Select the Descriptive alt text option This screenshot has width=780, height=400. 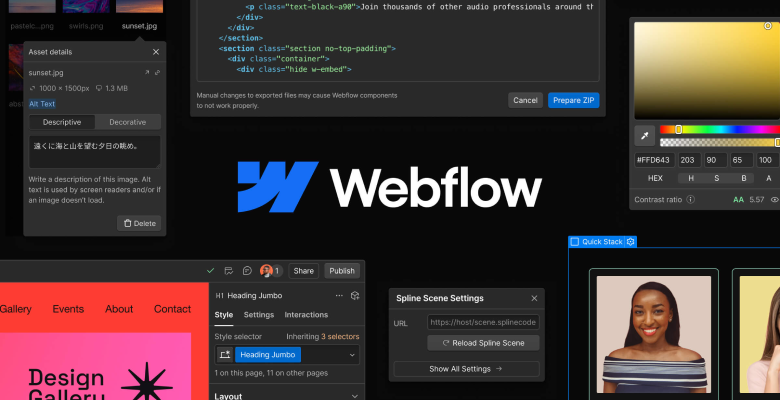pyautogui.click(x=62, y=122)
